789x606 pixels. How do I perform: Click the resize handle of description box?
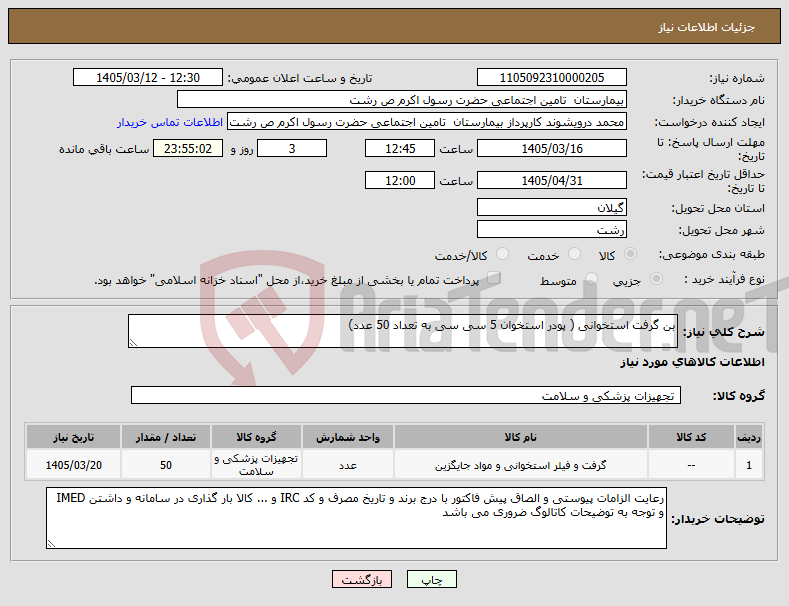click(133, 343)
